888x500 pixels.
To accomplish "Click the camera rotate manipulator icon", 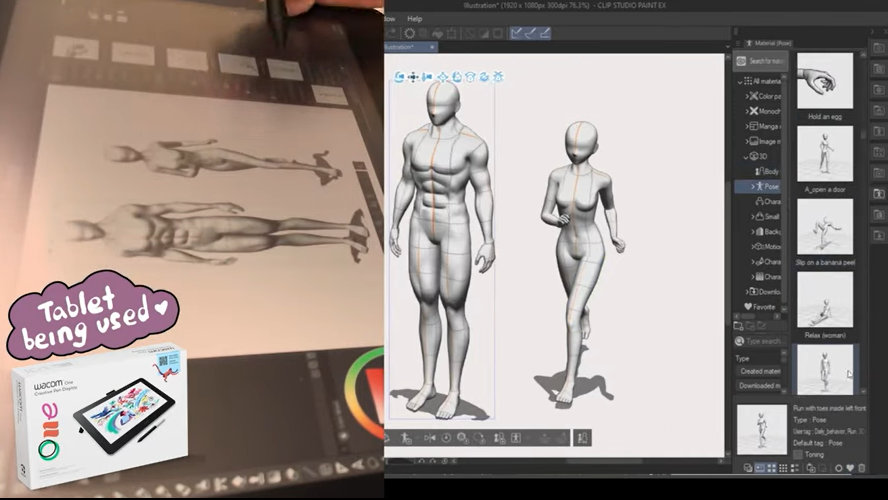I will coord(399,77).
